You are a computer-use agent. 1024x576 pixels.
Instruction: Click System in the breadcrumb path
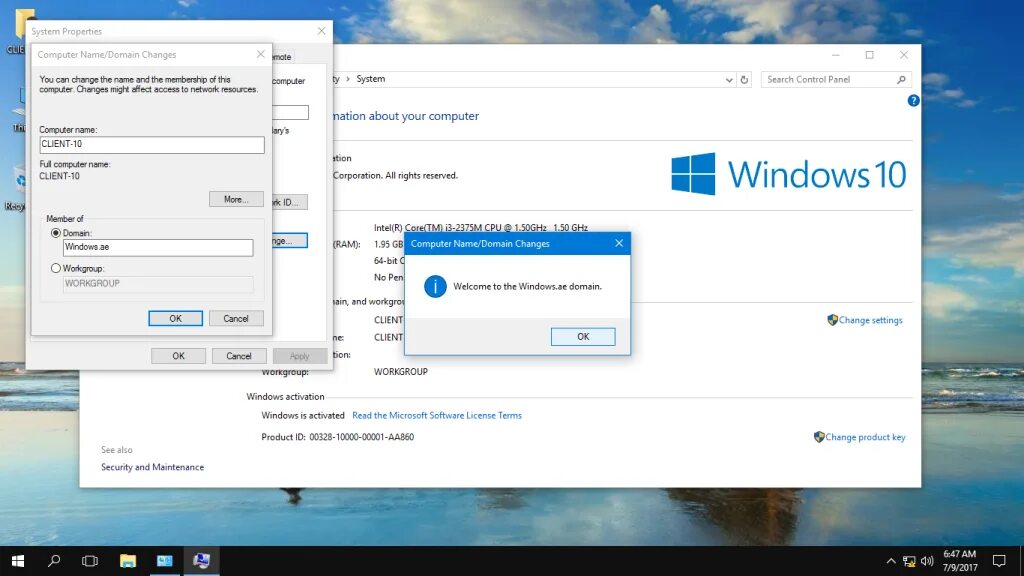coord(370,79)
